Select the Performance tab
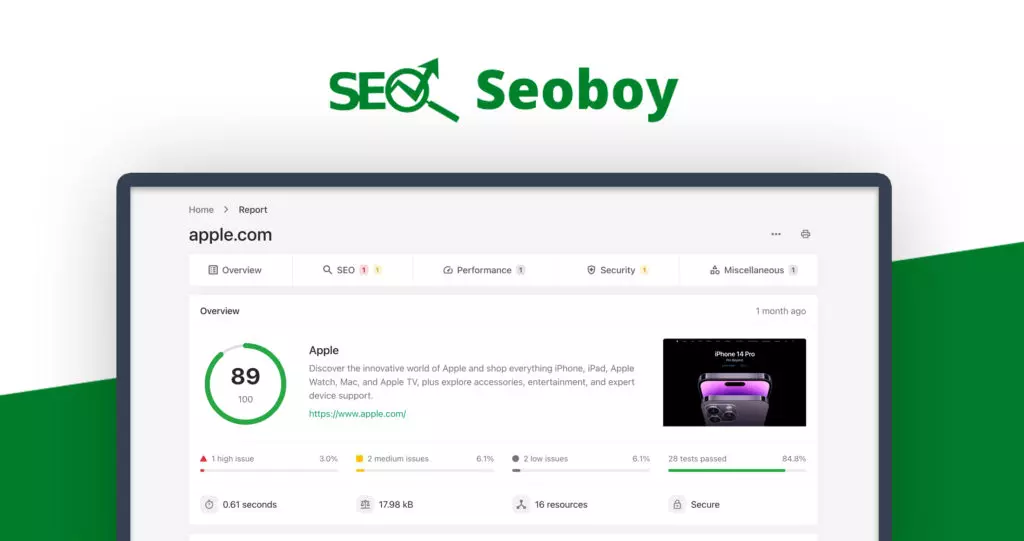This screenshot has height=541, width=1024. coord(484,270)
